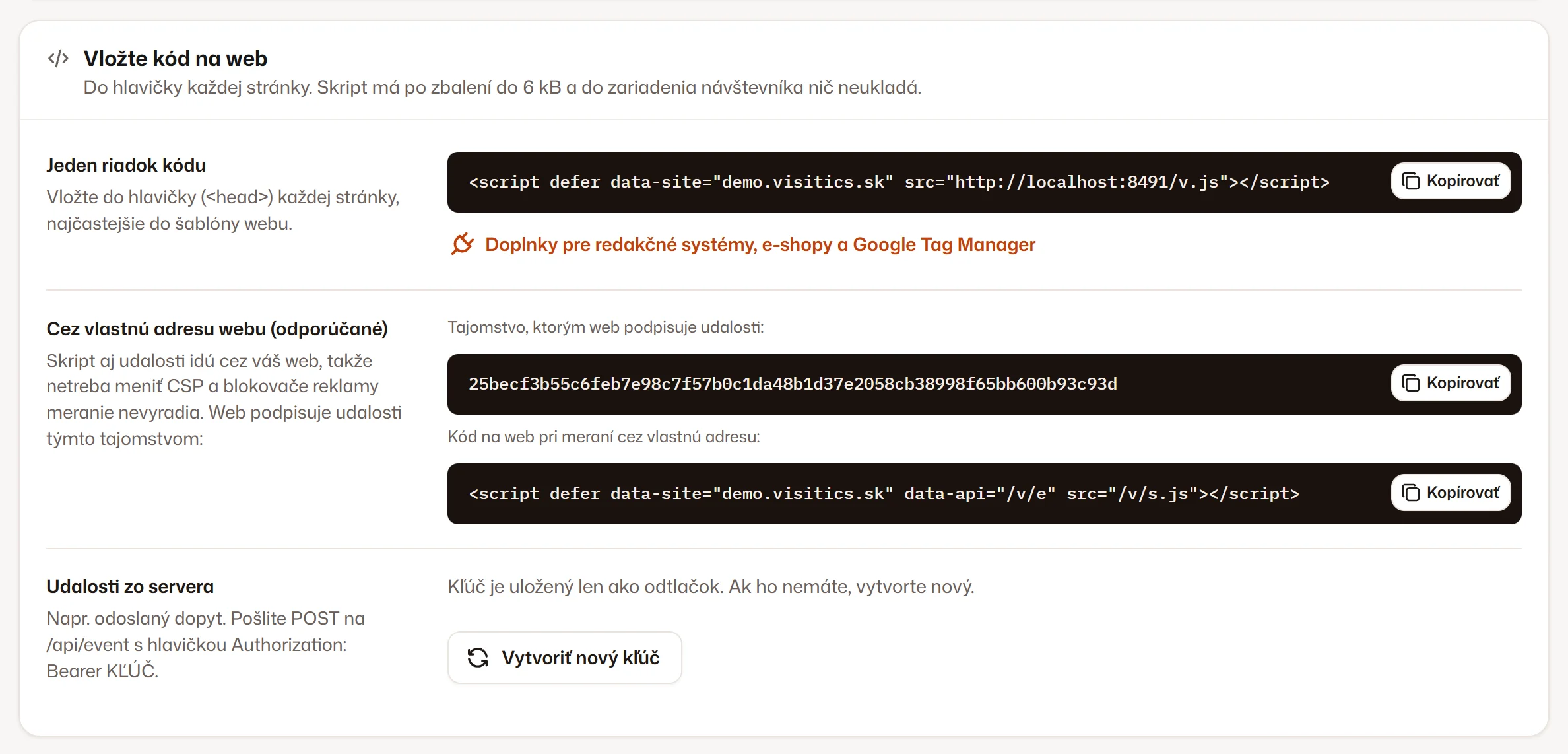Click the 'Udalosti zo servera' section title

[130, 586]
